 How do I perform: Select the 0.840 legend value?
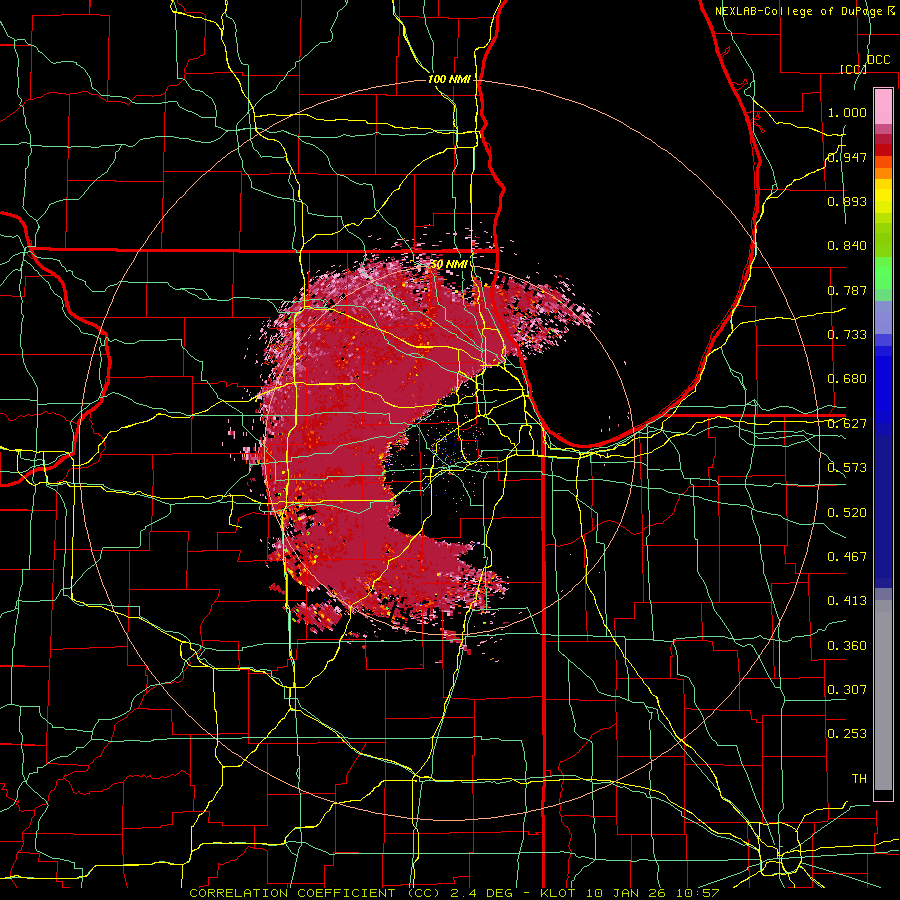pos(847,246)
